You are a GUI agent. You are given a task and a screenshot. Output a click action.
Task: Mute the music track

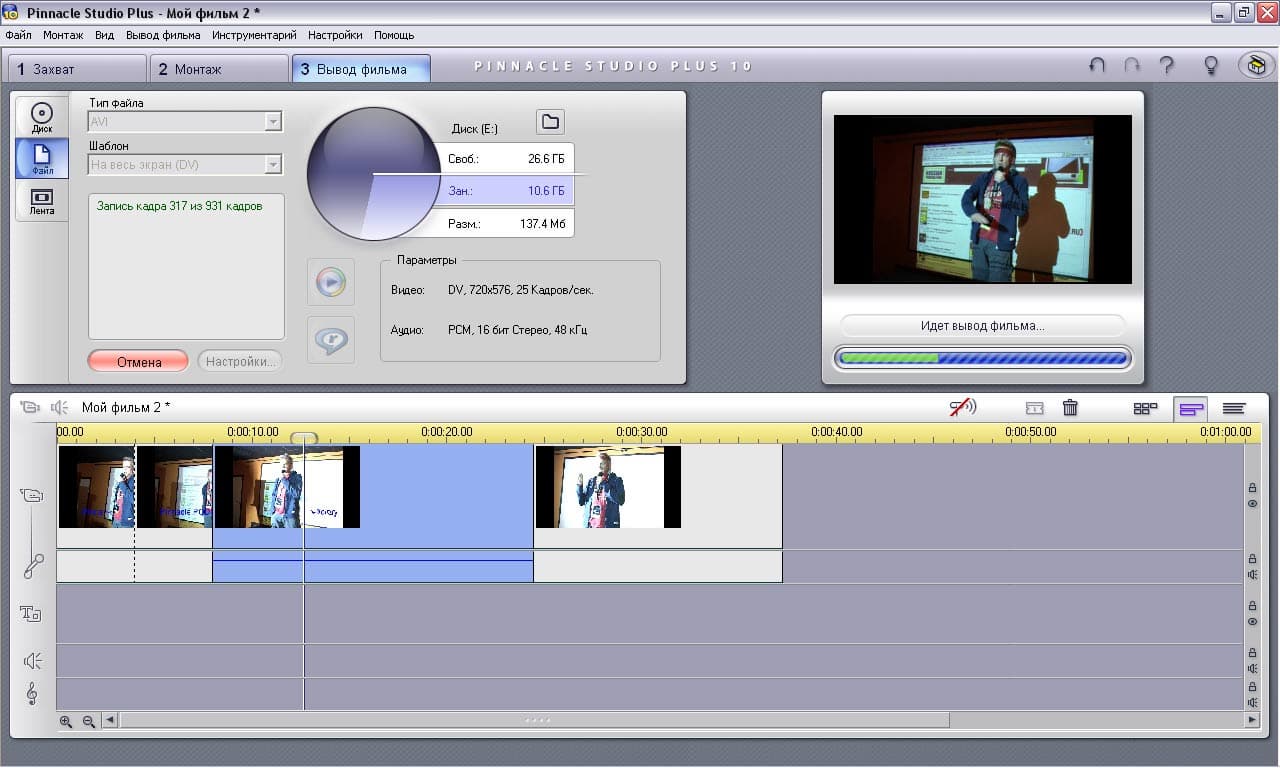[1252, 702]
